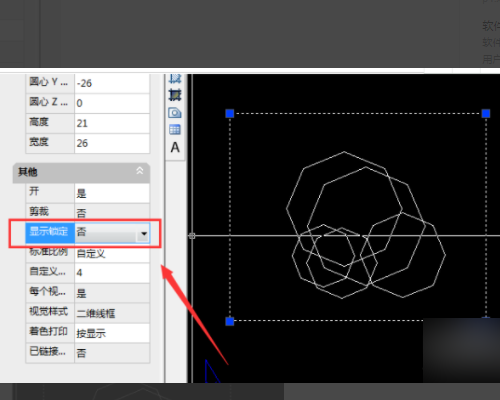Image resolution: width=500 pixels, height=400 pixels.
Task: Toggle the 剪裁 property value 否
Action: pyautogui.click(x=112, y=212)
